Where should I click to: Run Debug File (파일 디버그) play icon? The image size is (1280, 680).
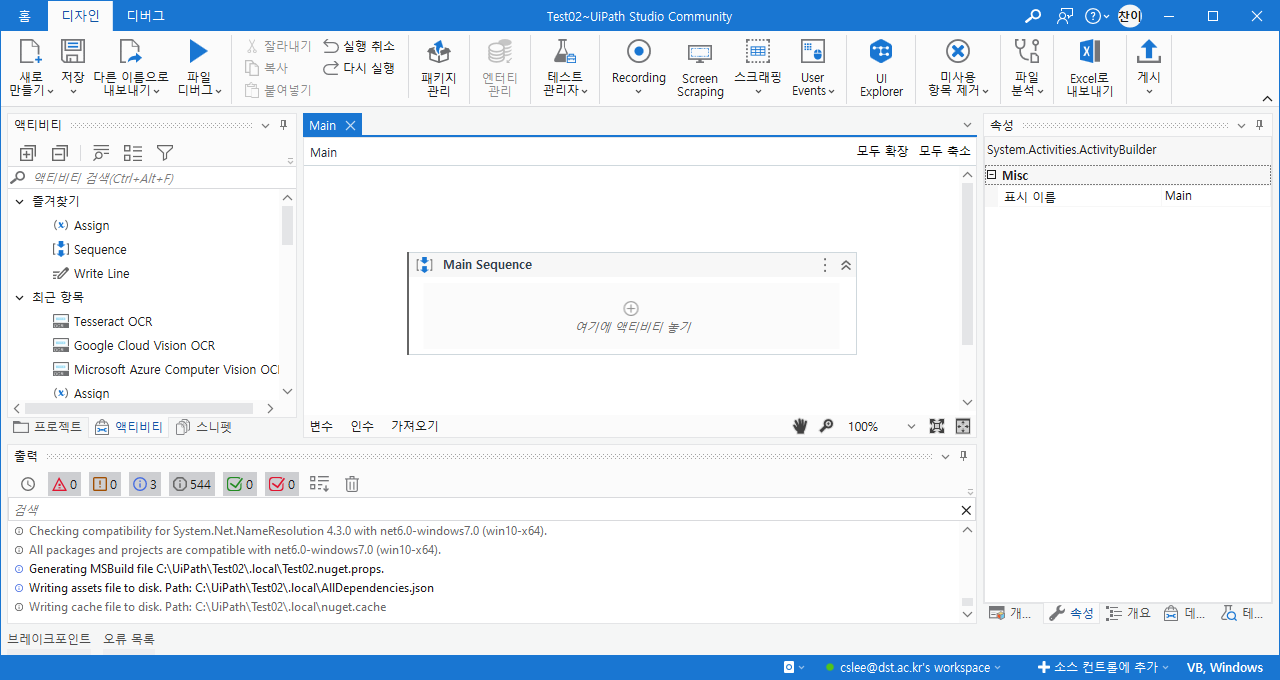point(198,53)
